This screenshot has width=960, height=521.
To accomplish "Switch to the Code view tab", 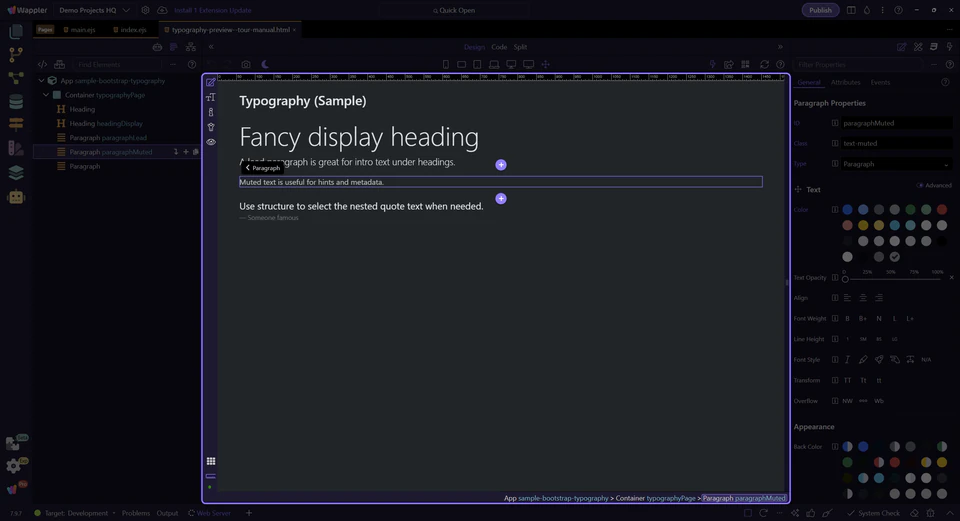I will pyautogui.click(x=499, y=47).
